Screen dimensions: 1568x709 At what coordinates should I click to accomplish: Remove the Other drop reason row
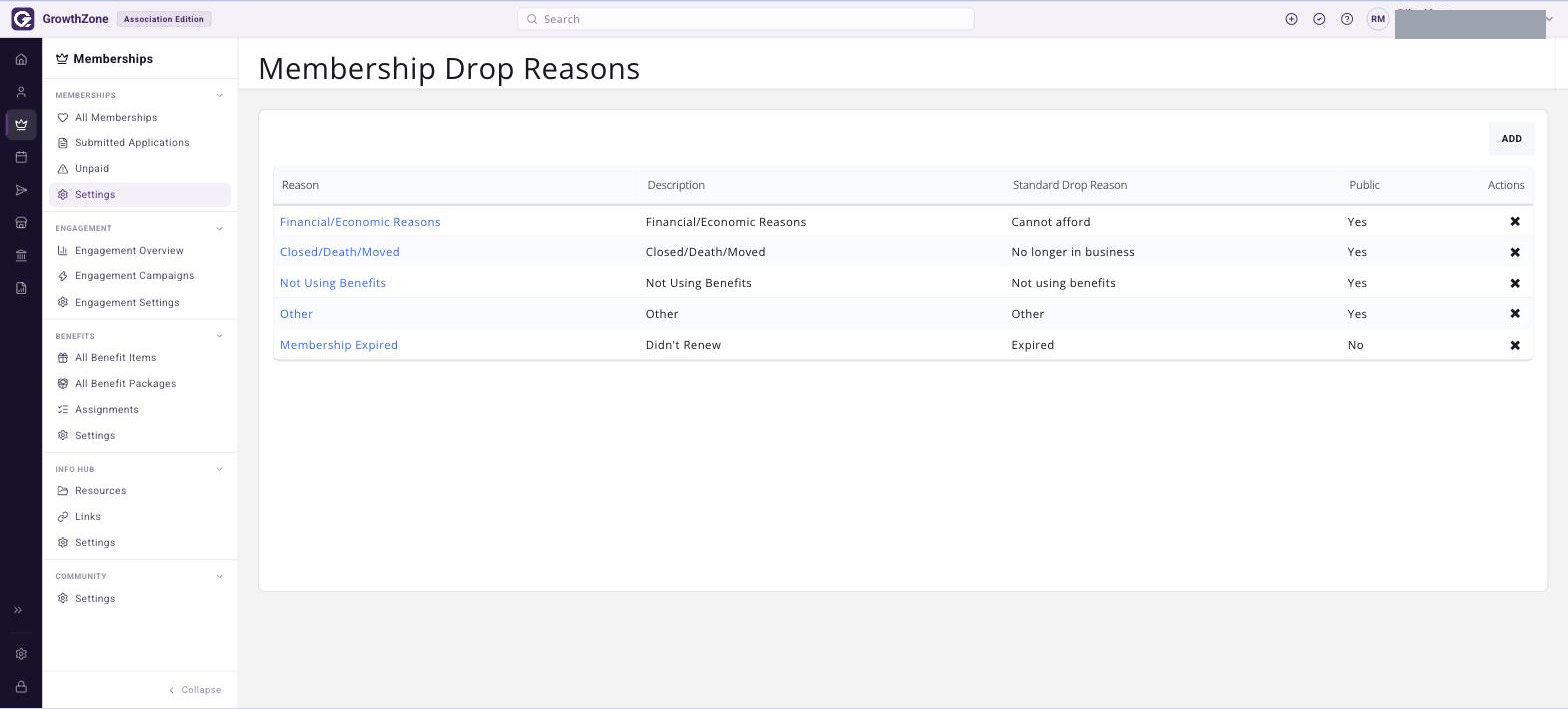(1515, 314)
